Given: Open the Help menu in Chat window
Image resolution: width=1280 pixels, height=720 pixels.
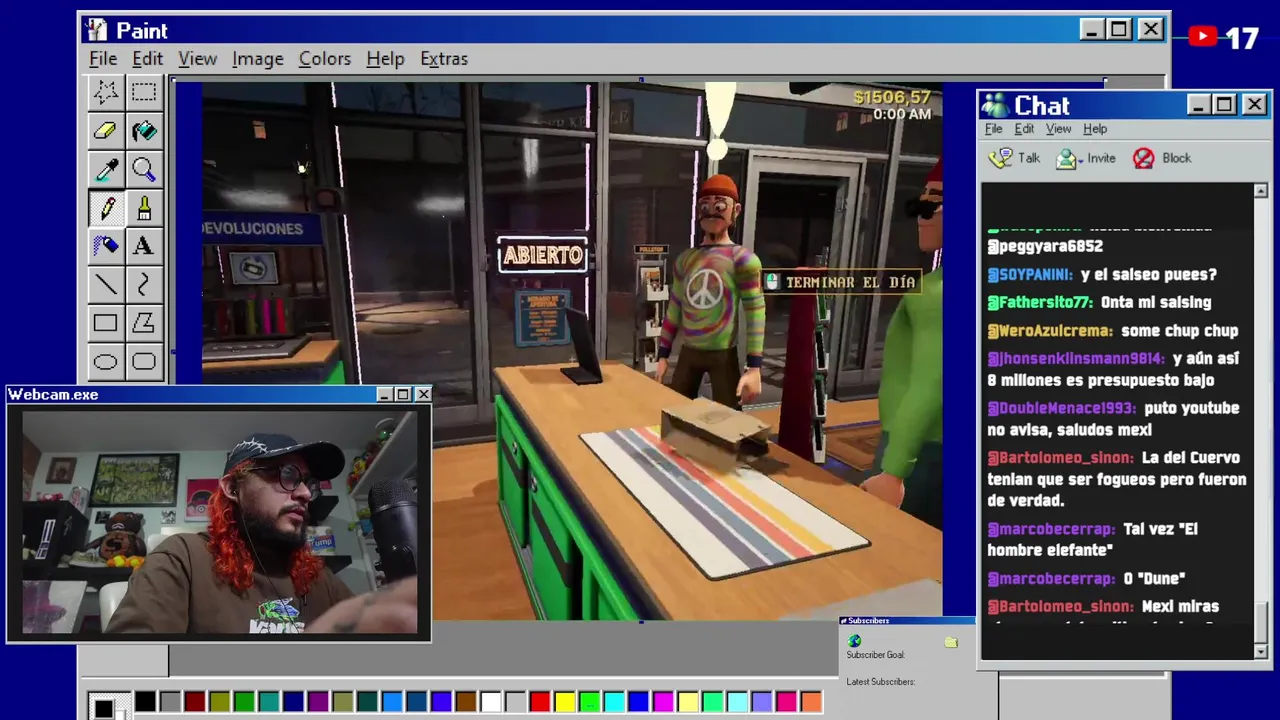Looking at the screenshot, I should coord(1095,129).
